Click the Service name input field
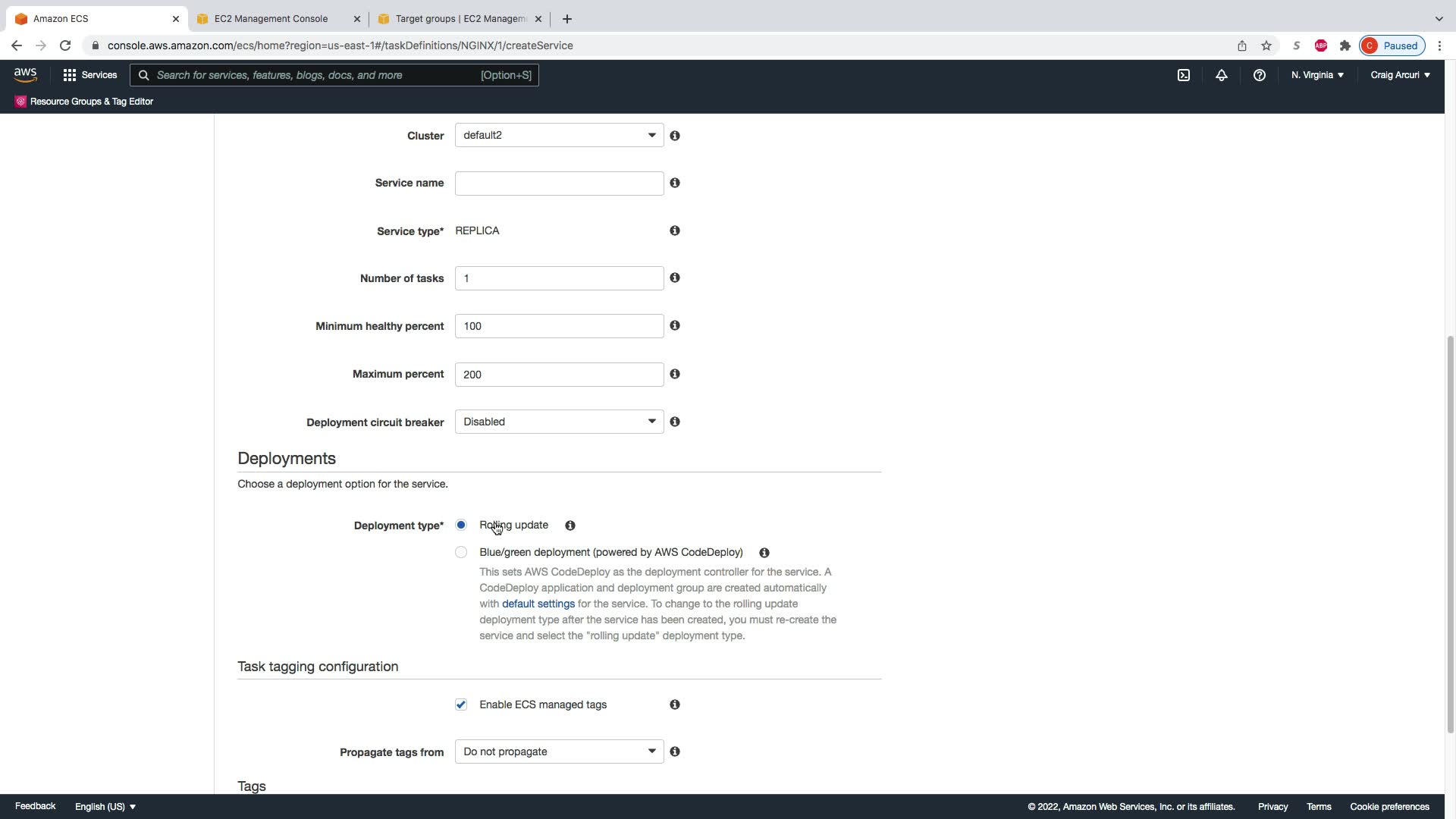 point(559,184)
